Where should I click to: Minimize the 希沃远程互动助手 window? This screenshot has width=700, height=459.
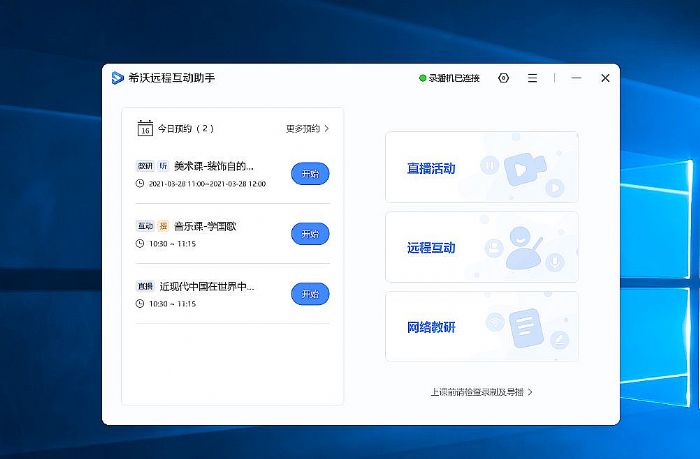click(x=576, y=78)
